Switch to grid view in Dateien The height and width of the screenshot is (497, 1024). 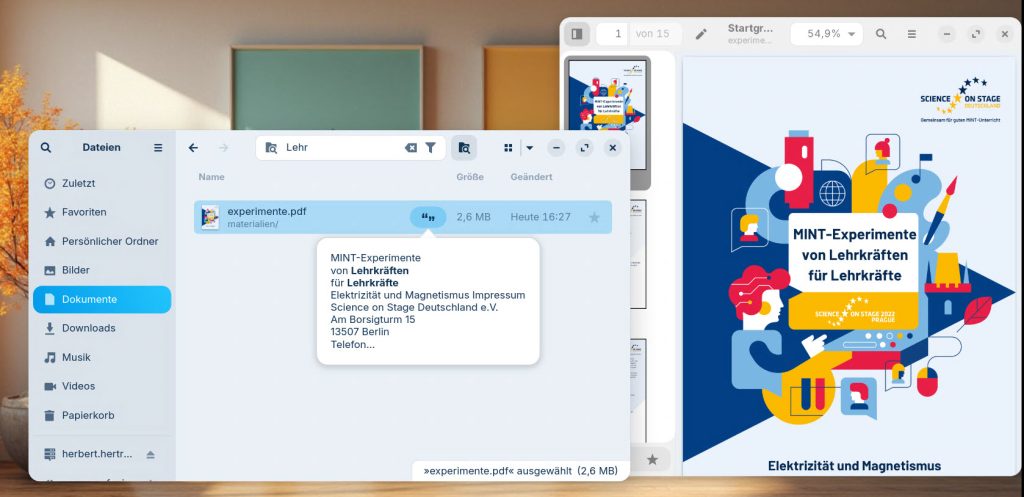[508, 148]
